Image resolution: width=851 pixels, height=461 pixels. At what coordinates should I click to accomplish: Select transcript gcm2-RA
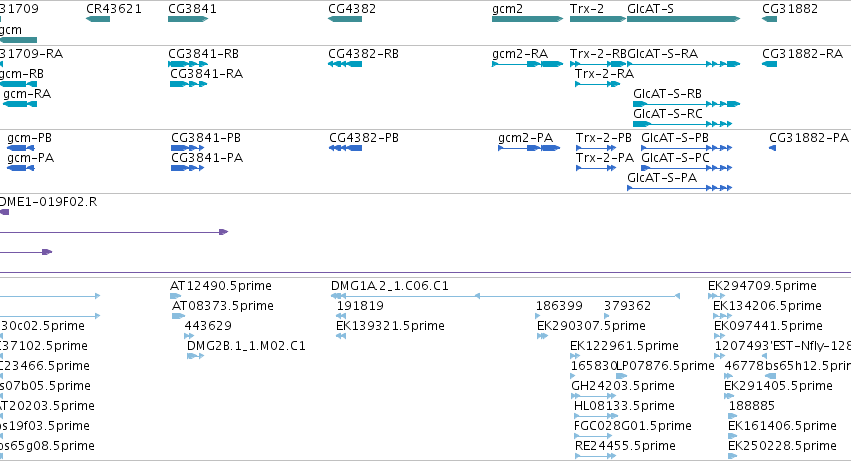pyautogui.click(x=528, y=64)
